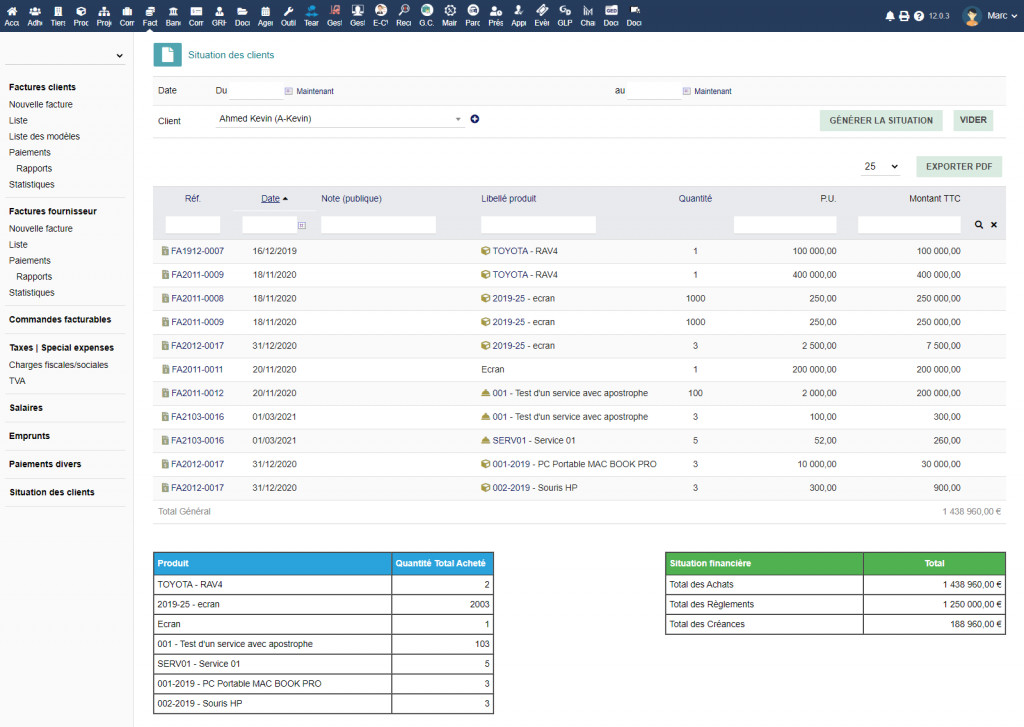This screenshot has width=1024, height=727.
Task: Click the print icon in top bar
Action: coord(904,16)
